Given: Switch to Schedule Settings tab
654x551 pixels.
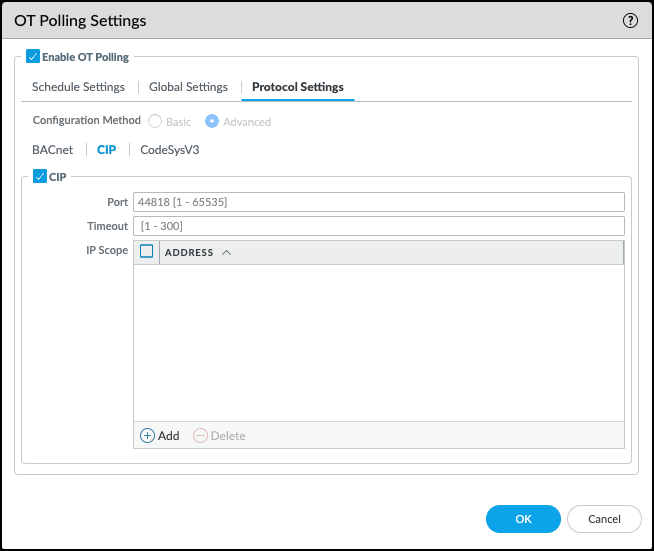Looking at the screenshot, I should click(78, 87).
